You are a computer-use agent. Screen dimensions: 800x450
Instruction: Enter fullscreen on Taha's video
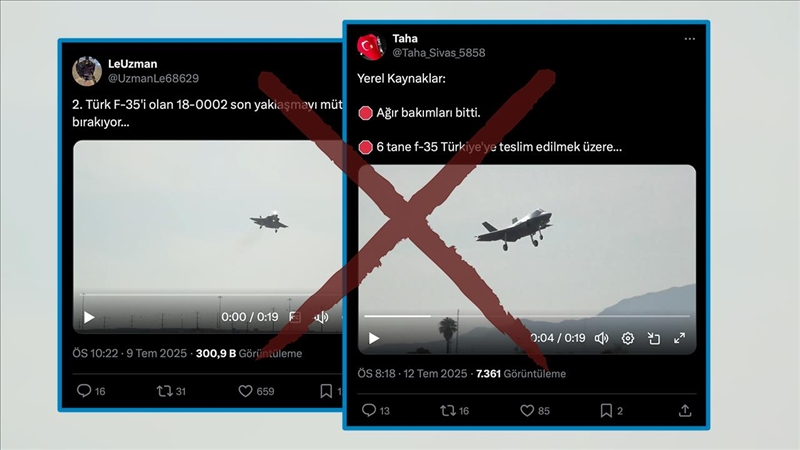click(679, 338)
